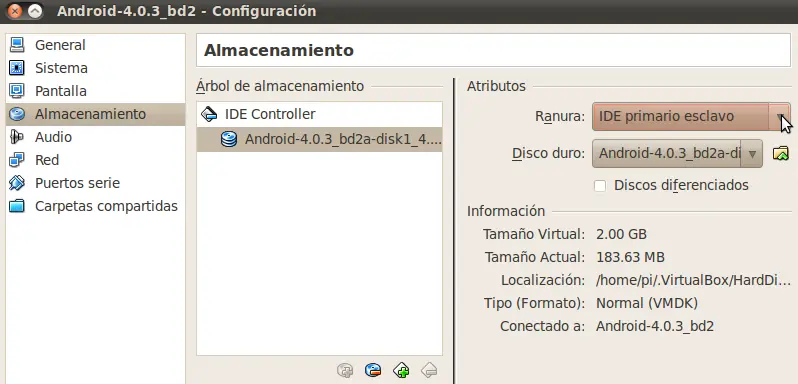798x384 pixels.
Task: Open the Sistema settings category
Action: (95, 68)
